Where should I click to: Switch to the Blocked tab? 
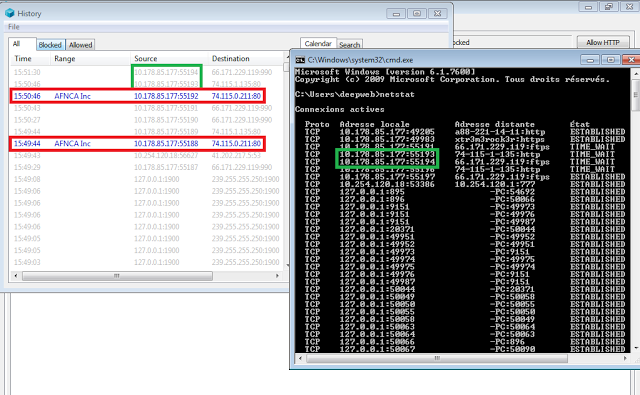pyautogui.click(x=50, y=45)
